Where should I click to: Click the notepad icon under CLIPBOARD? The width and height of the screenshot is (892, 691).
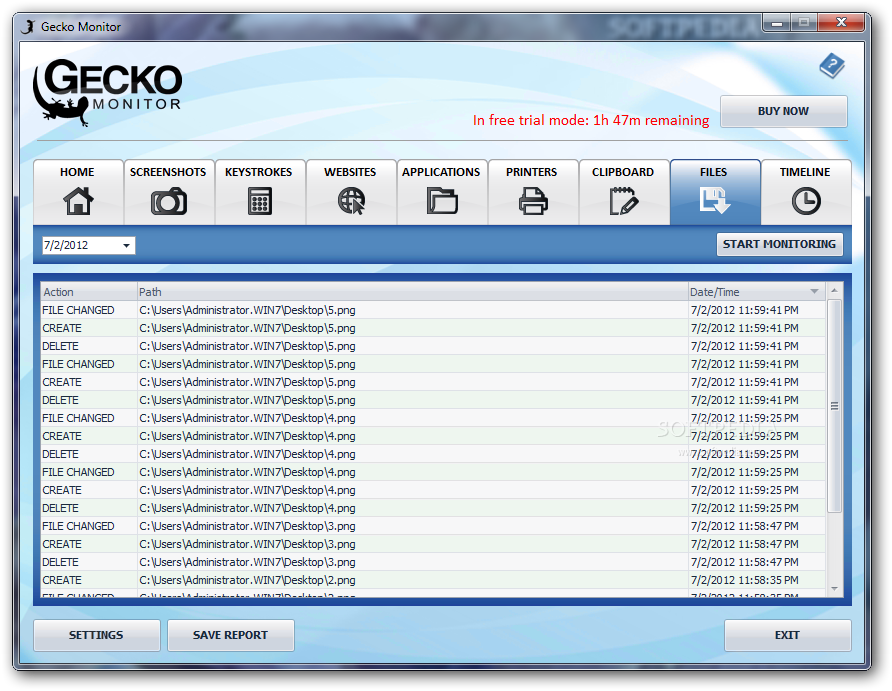(623, 201)
